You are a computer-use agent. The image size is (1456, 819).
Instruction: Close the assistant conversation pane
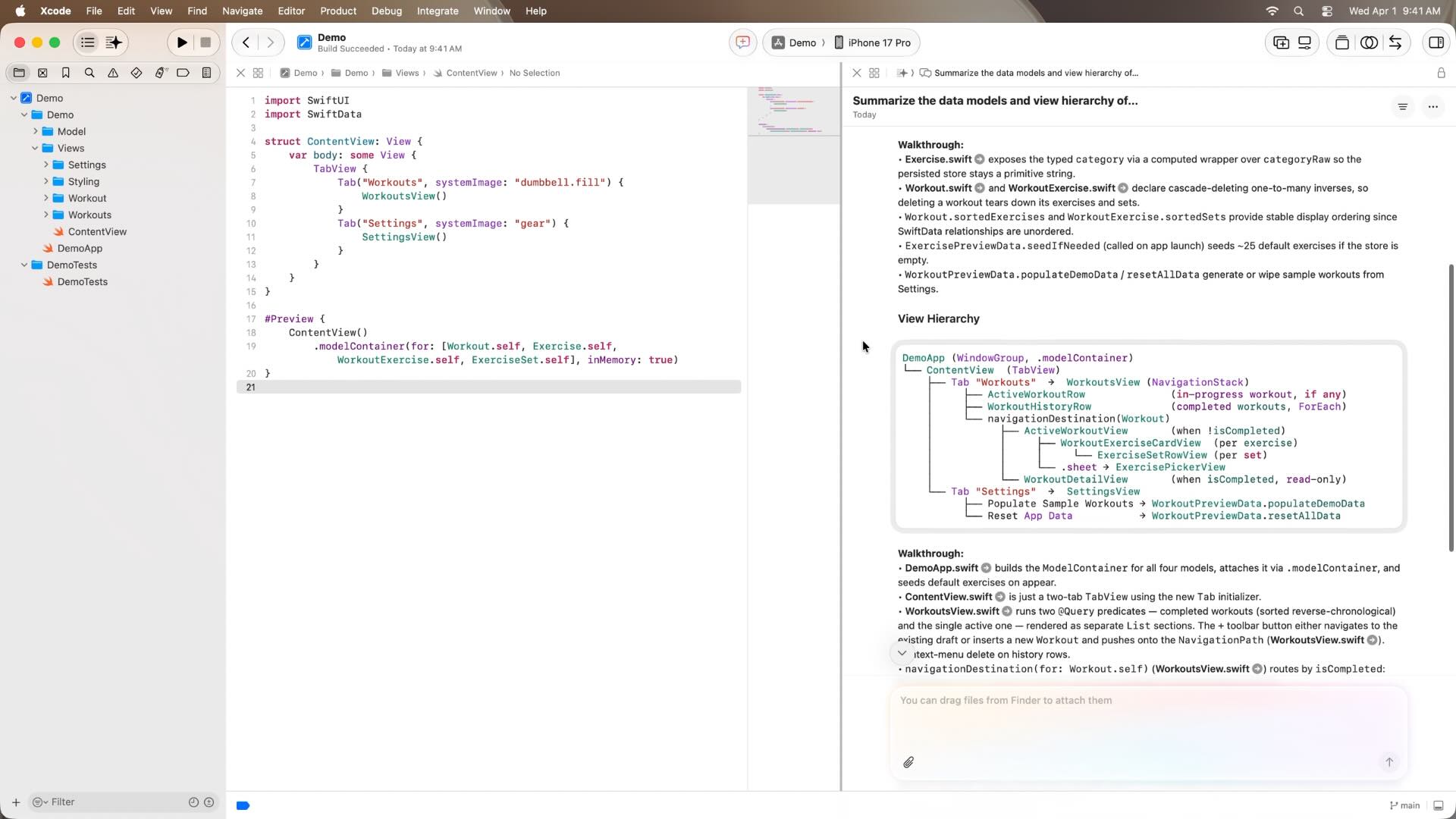coord(856,73)
